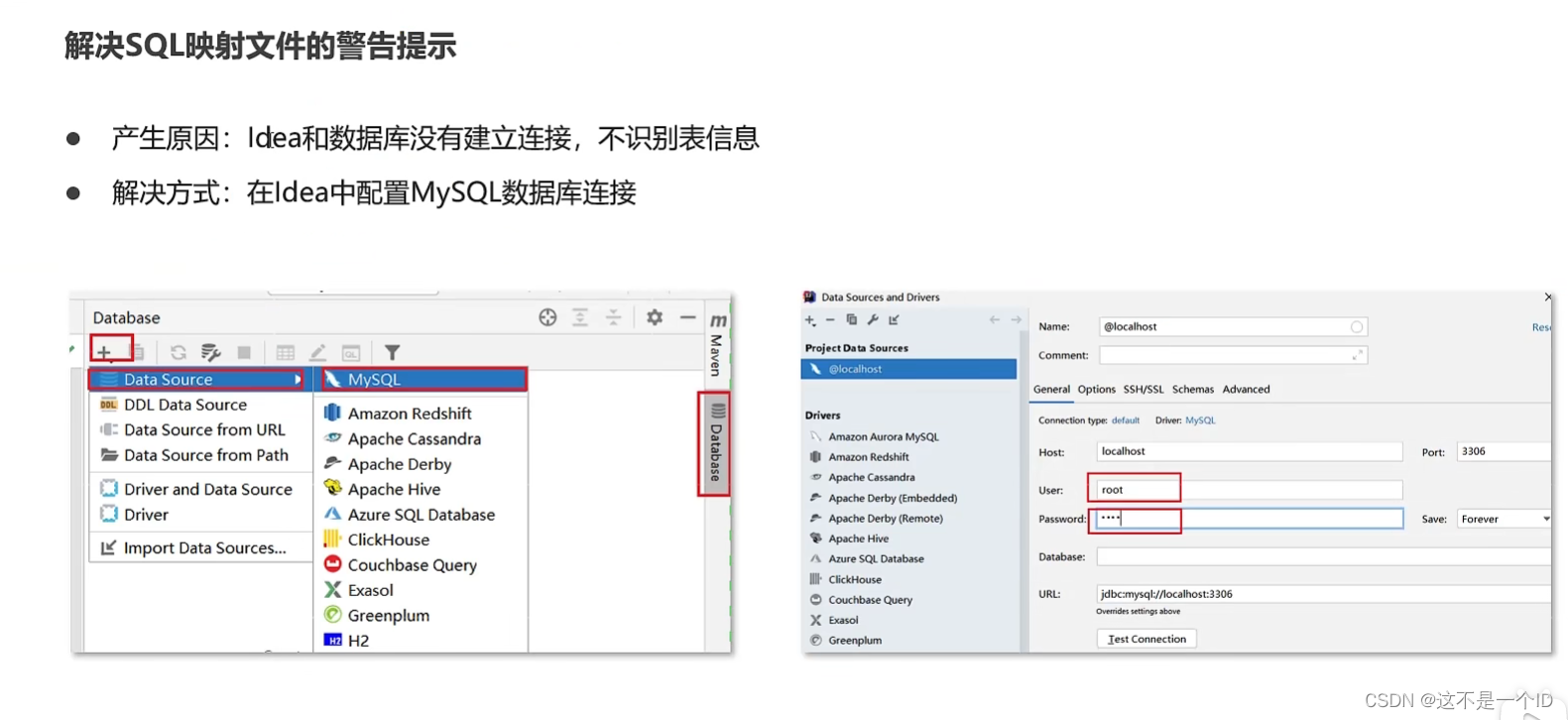The image size is (1568, 720).
Task: Click the add plus icon in Data Sources dialog
Action: [x=810, y=320]
